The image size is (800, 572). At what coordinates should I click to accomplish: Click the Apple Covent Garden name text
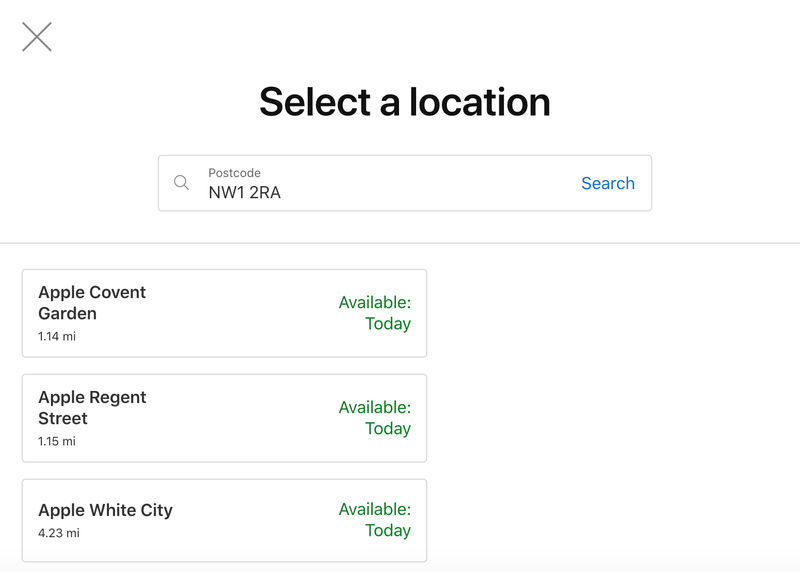click(92, 303)
